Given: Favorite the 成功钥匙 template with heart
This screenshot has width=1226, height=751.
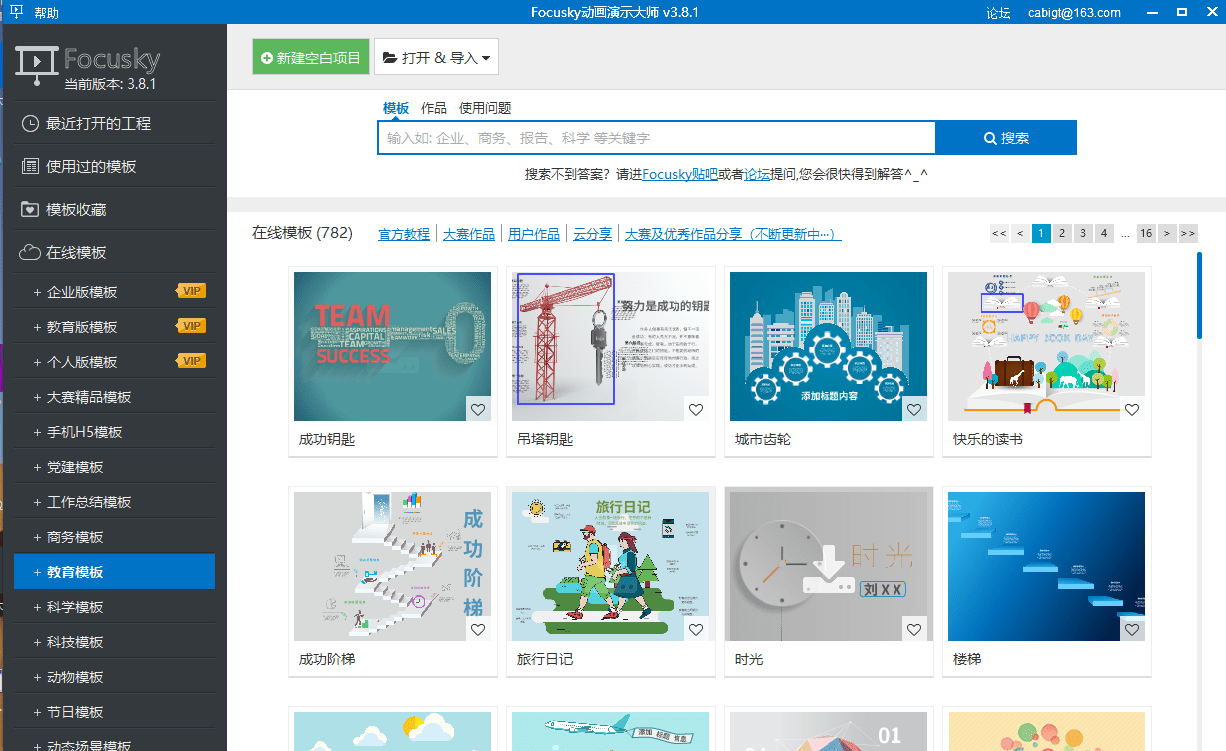Looking at the screenshot, I should [x=478, y=409].
